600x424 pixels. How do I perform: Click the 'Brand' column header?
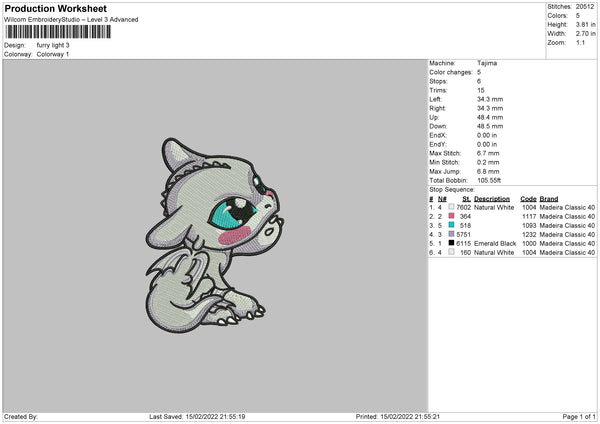549,199
